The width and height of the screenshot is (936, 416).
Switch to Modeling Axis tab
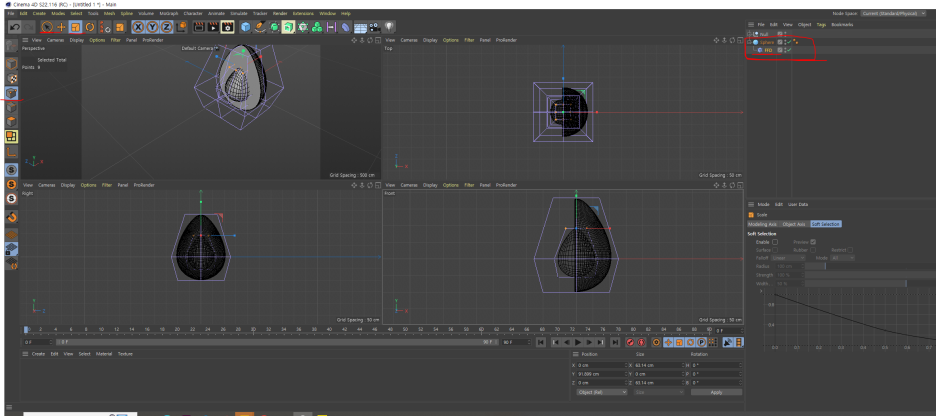pos(762,224)
